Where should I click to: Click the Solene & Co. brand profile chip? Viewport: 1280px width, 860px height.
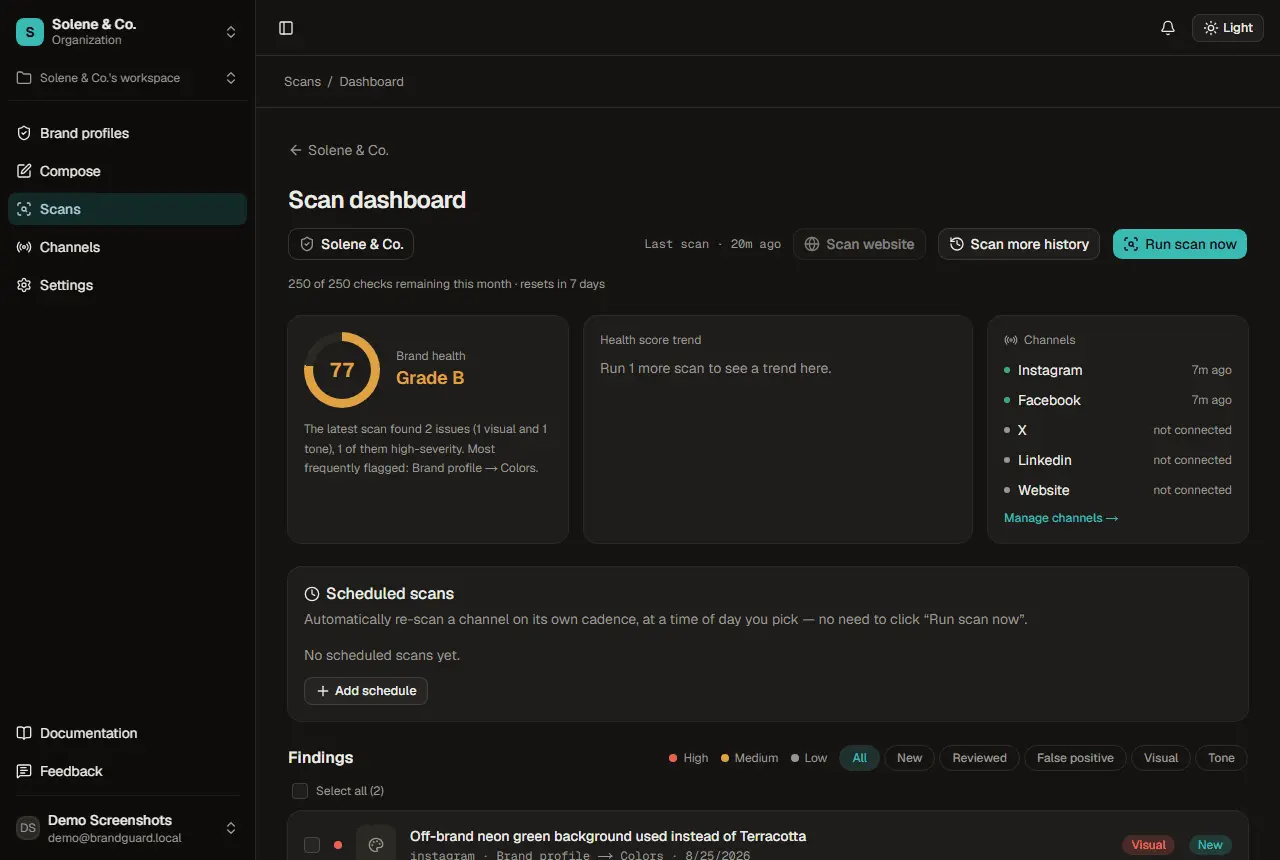[x=351, y=244]
